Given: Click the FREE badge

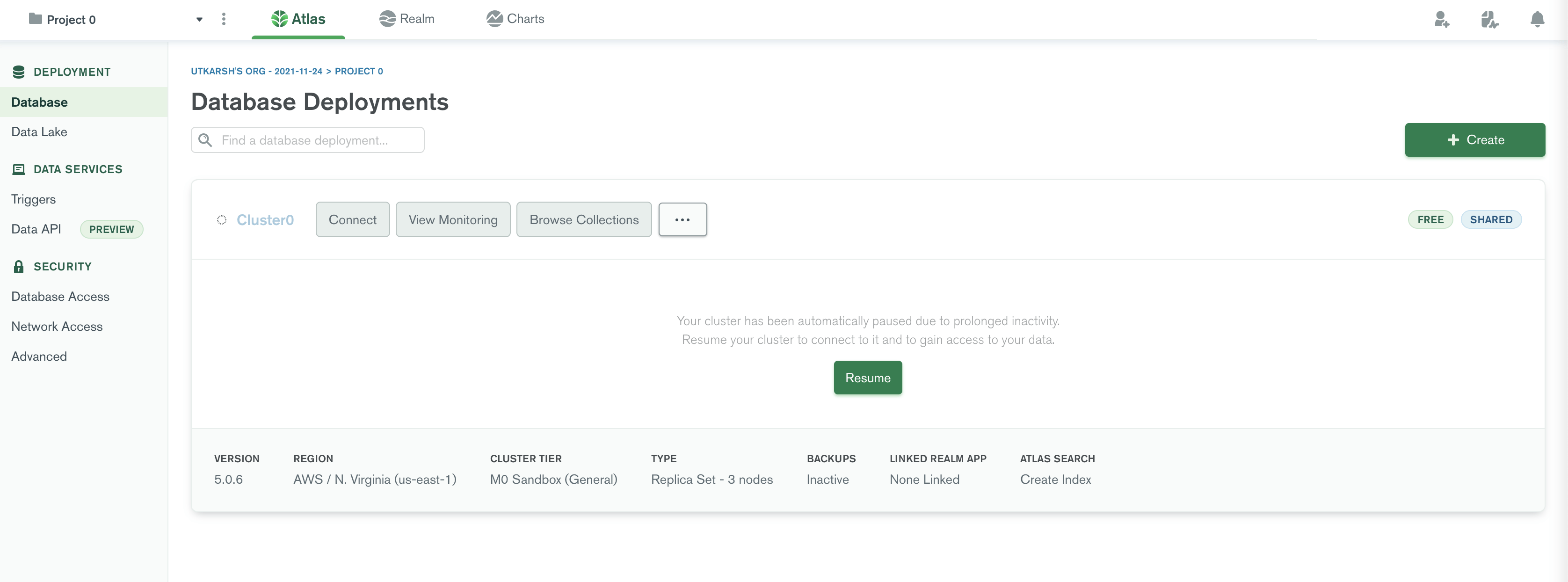Looking at the screenshot, I should (1430, 220).
